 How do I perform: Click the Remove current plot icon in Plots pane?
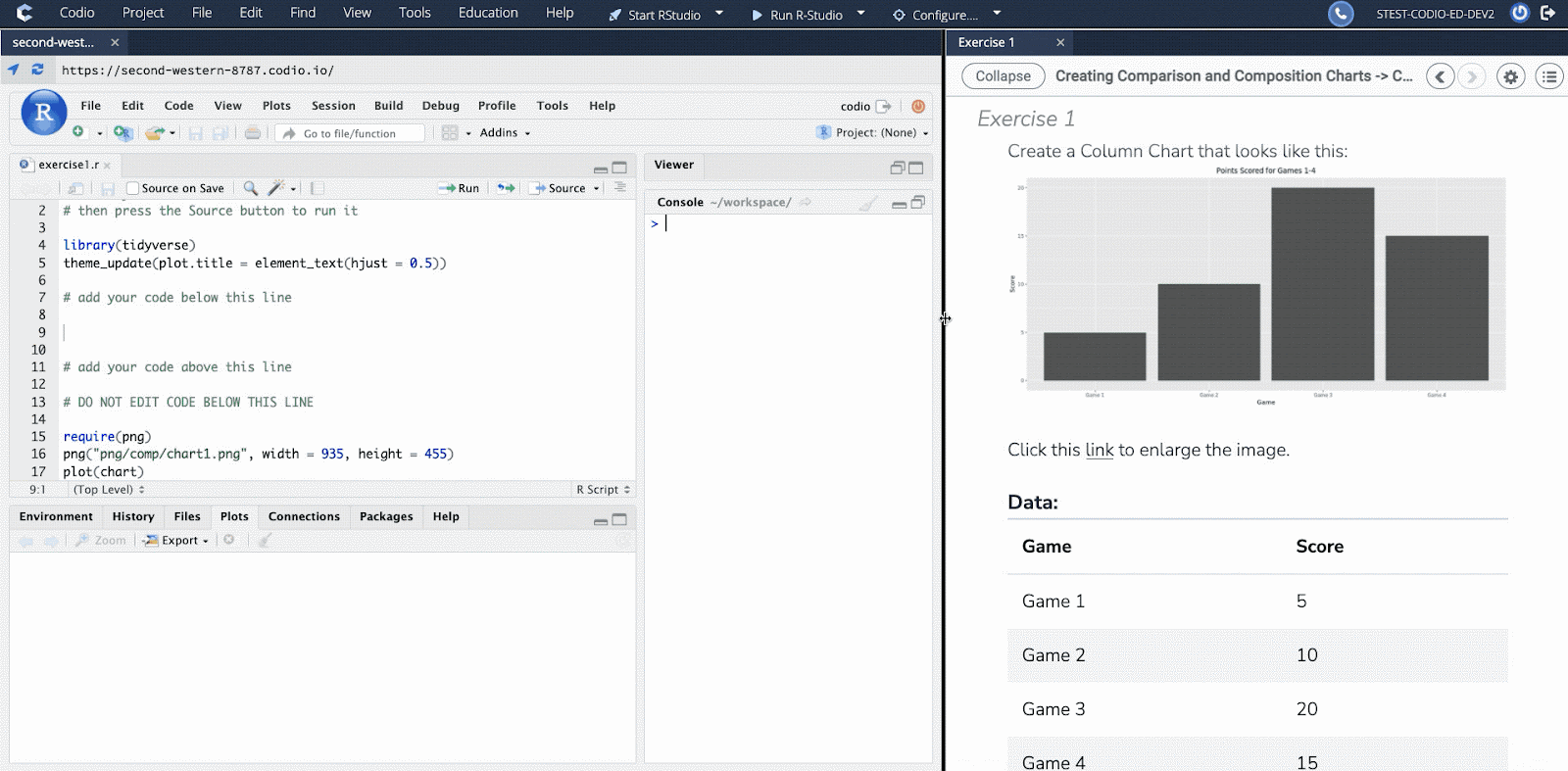tap(229, 540)
